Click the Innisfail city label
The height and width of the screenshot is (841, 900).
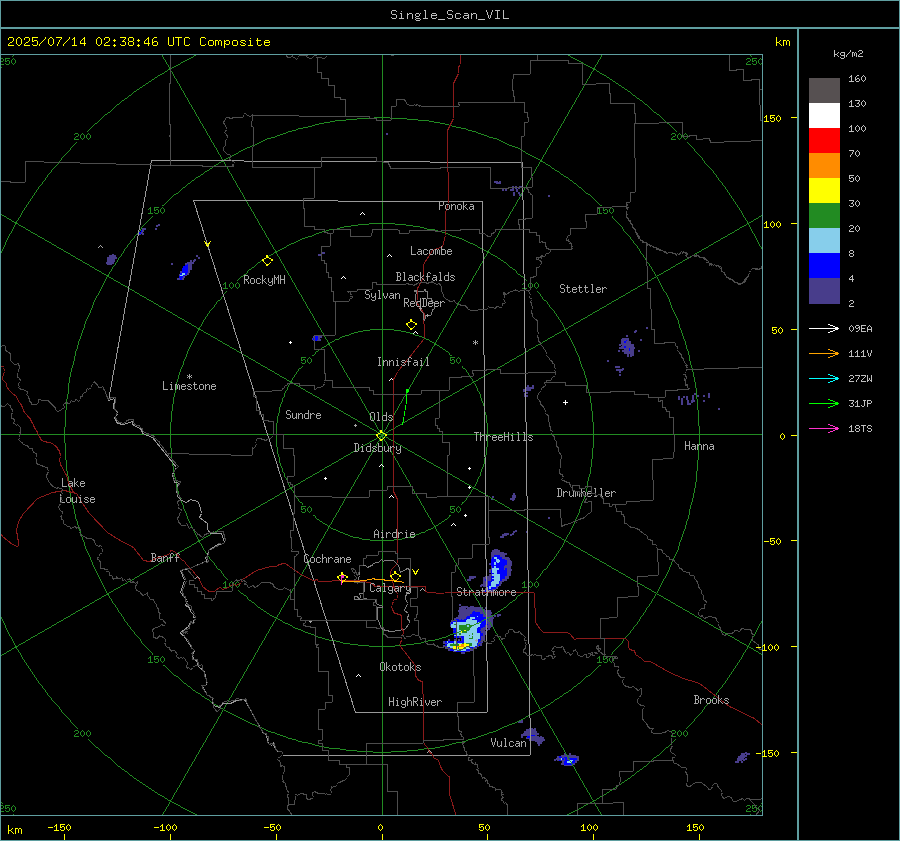(x=403, y=362)
